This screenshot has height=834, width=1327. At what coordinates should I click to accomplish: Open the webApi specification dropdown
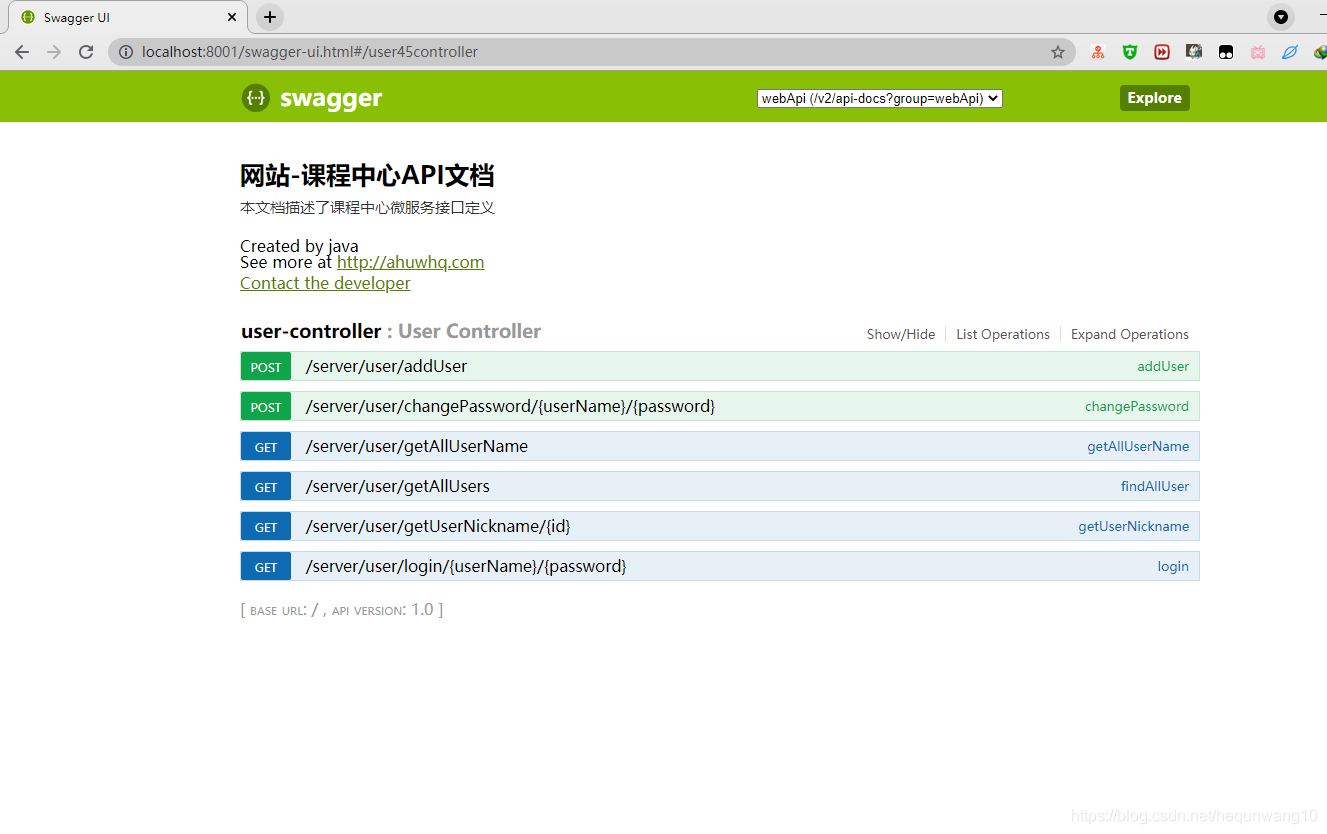point(879,97)
